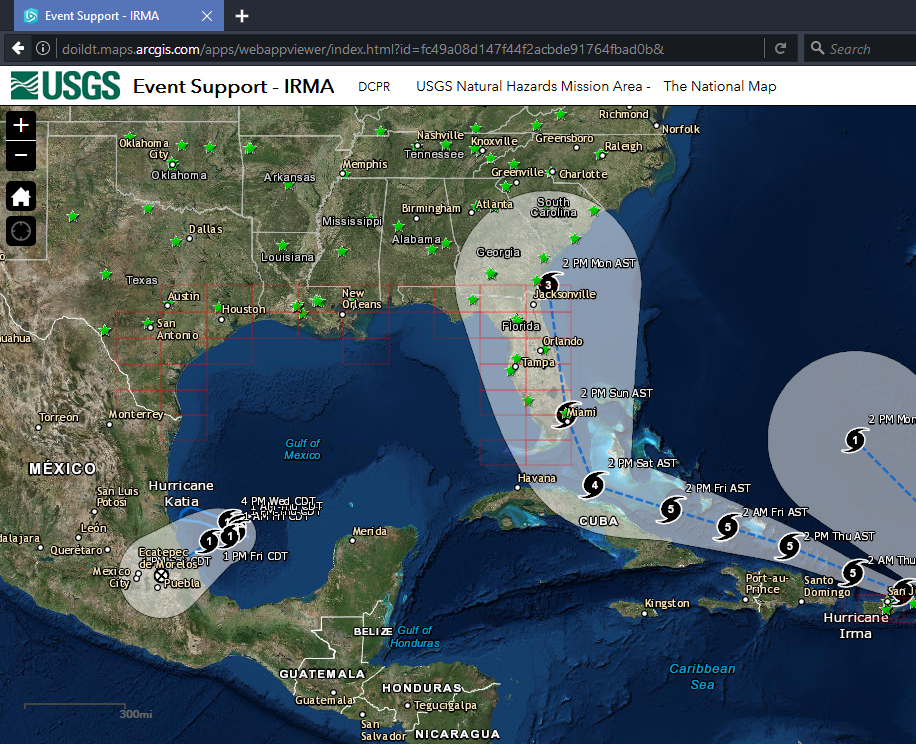916x744 pixels.
Task: Focus the browser URL address field
Action: pyautogui.click(x=409, y=48)
